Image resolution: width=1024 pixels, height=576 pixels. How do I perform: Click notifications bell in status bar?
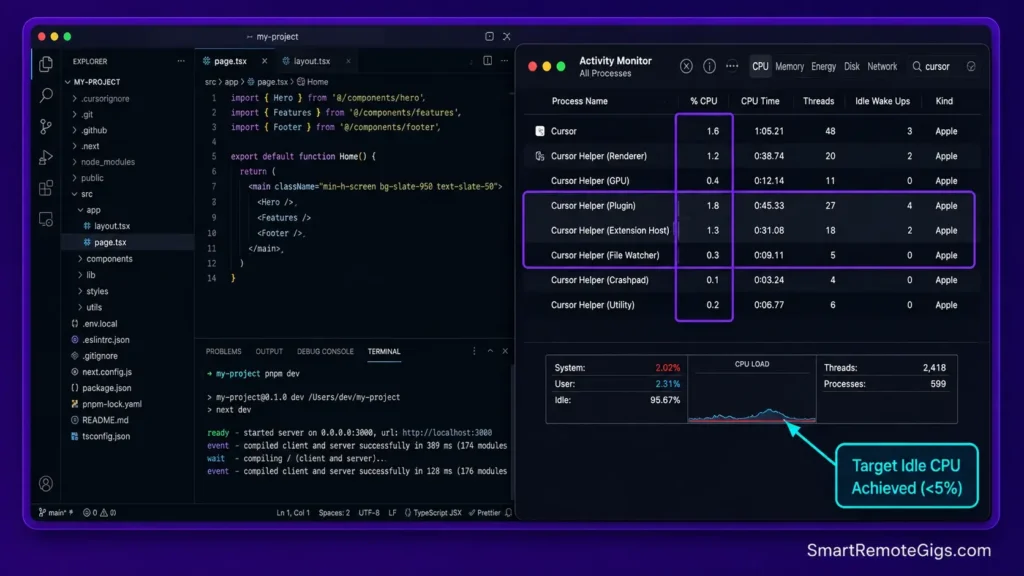(x=509, y=513)
